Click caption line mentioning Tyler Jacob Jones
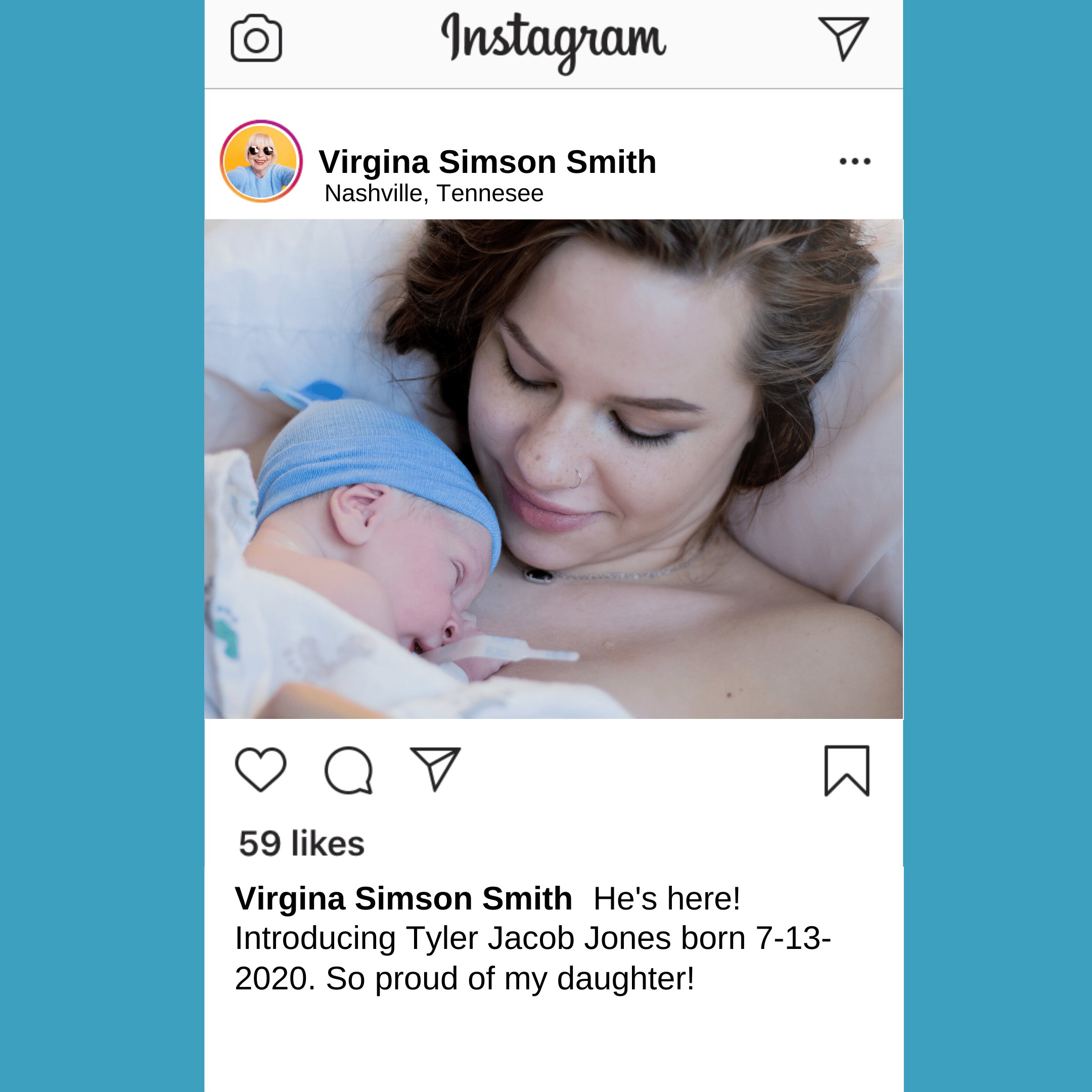Screen dimensions: 1092x1092 [532, 938]
